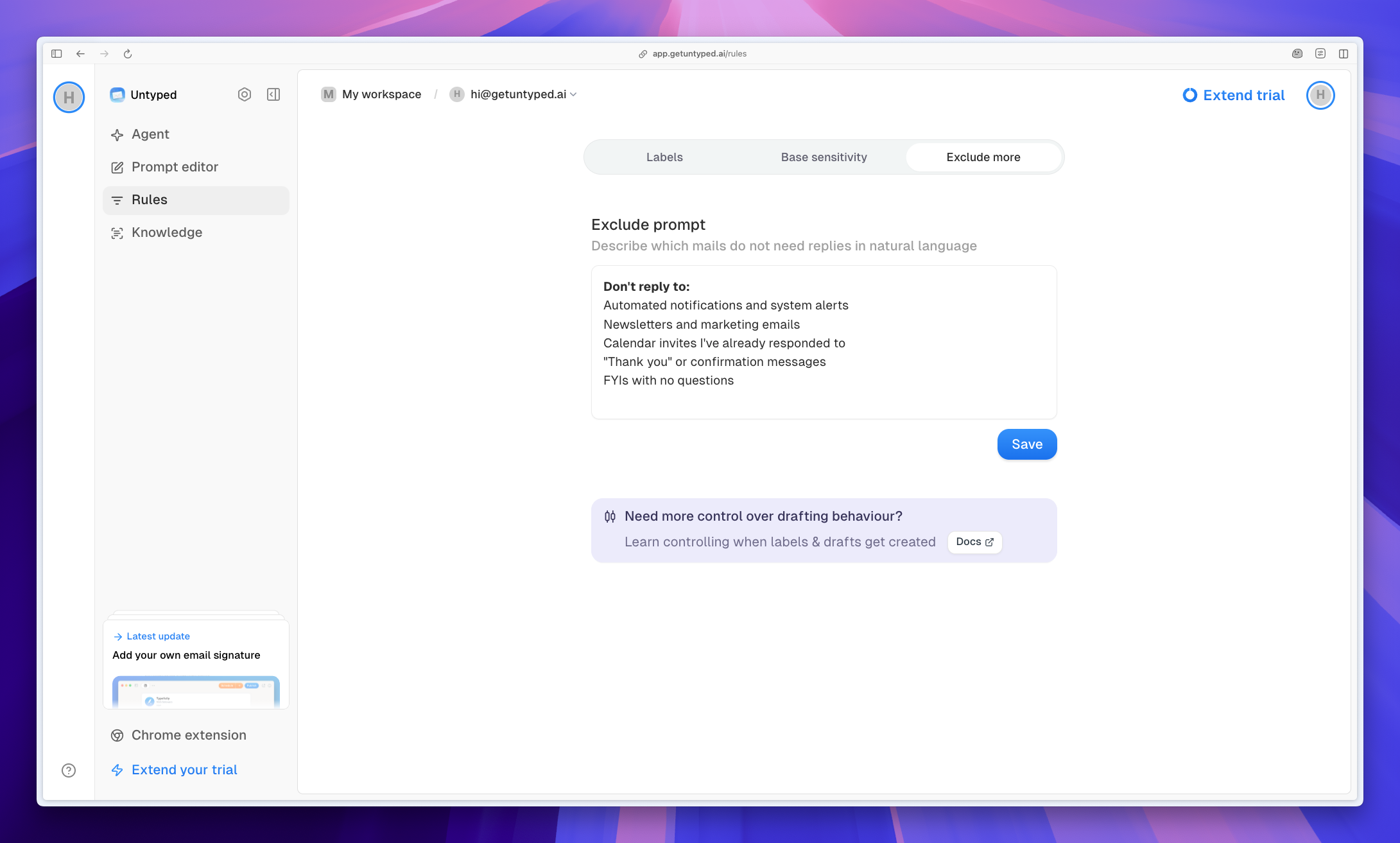The width and height of the screenshot is (1400, 843).
Task: Toggle the browser sidebar view
Action: coord(56,54)
